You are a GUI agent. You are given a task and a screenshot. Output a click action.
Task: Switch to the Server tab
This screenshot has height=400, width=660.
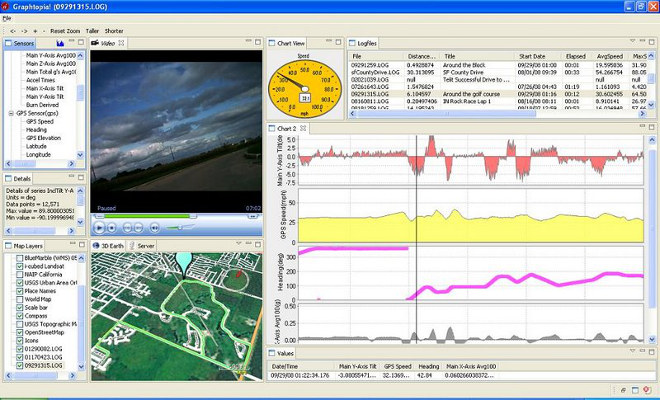click(x=145, y=244)
